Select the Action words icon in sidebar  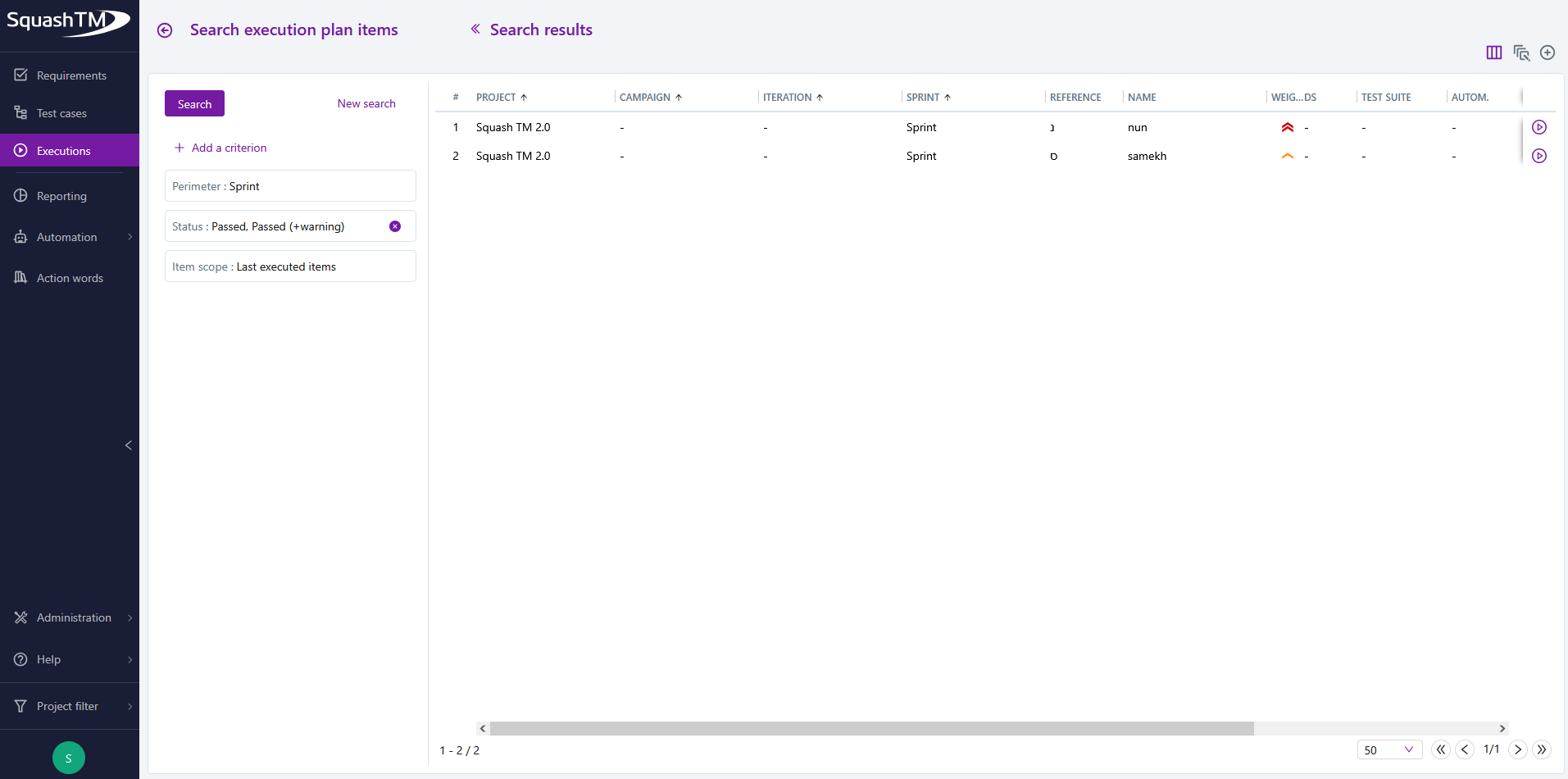point(20,277)
